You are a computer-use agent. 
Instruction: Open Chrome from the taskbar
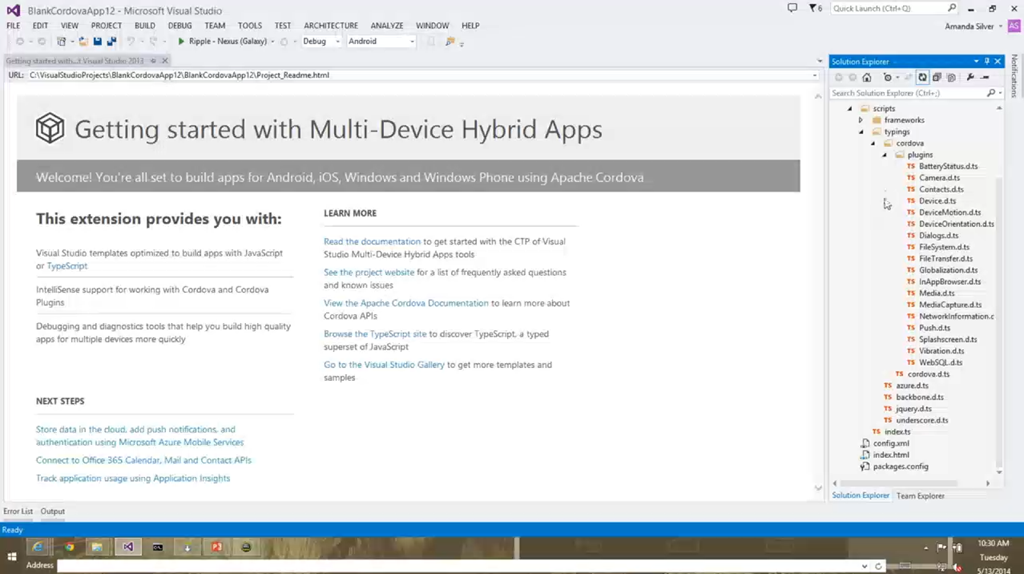click(69, 547)
